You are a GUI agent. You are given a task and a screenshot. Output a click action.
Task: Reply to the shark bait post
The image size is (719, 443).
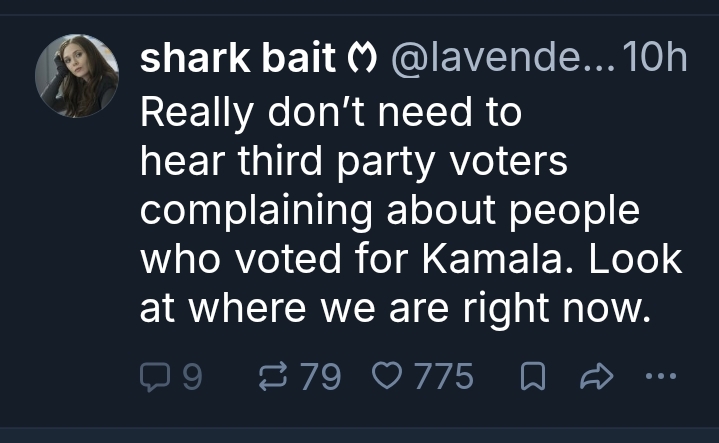(x=155, y=377)
